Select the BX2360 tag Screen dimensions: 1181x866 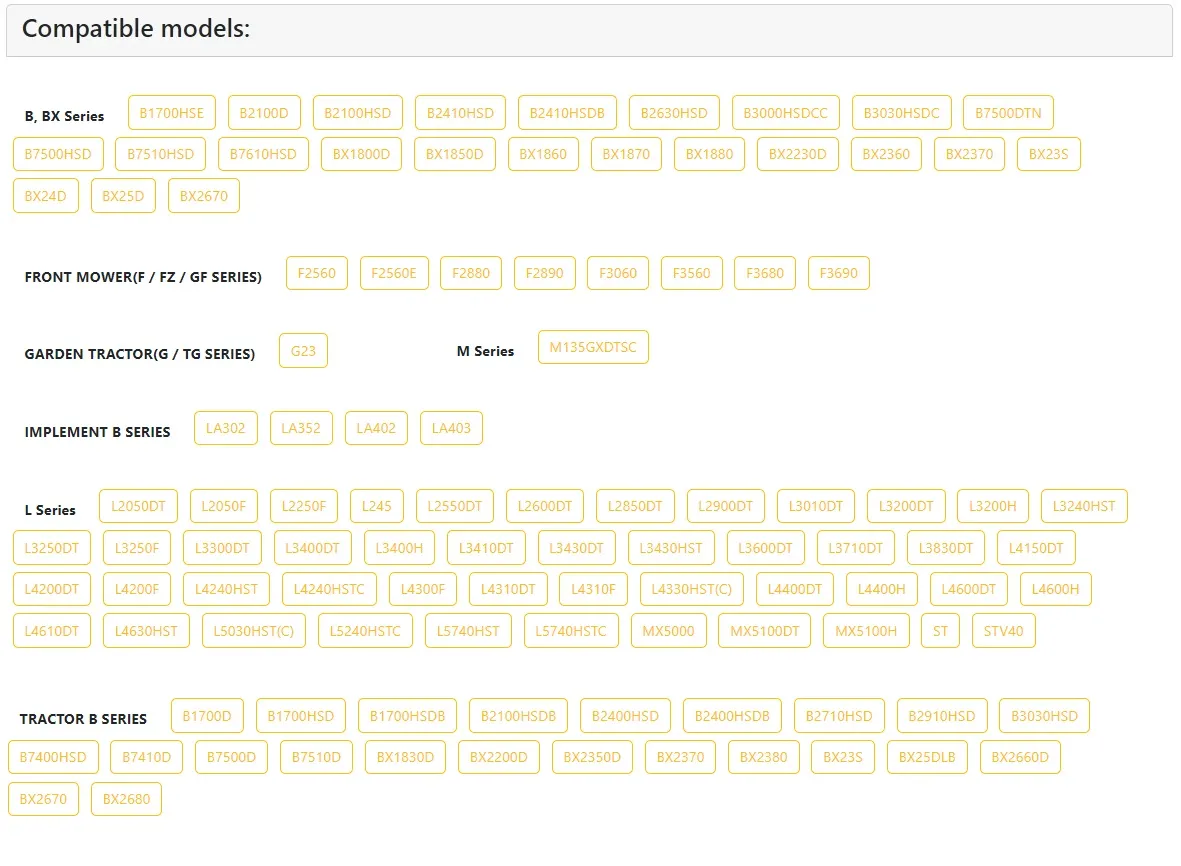point(887,154)
